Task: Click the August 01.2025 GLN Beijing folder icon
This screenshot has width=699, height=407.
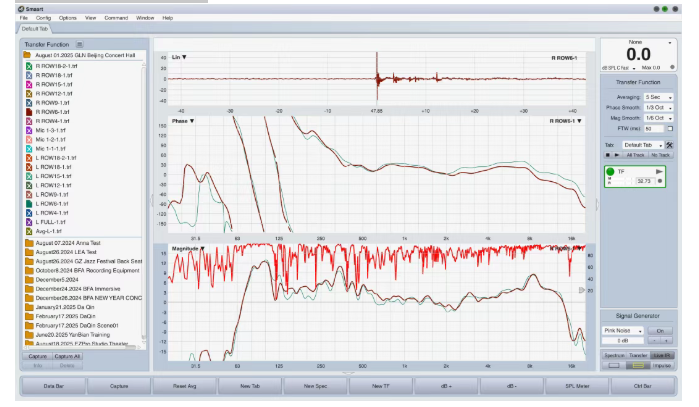Action: [x=28, y=55]
